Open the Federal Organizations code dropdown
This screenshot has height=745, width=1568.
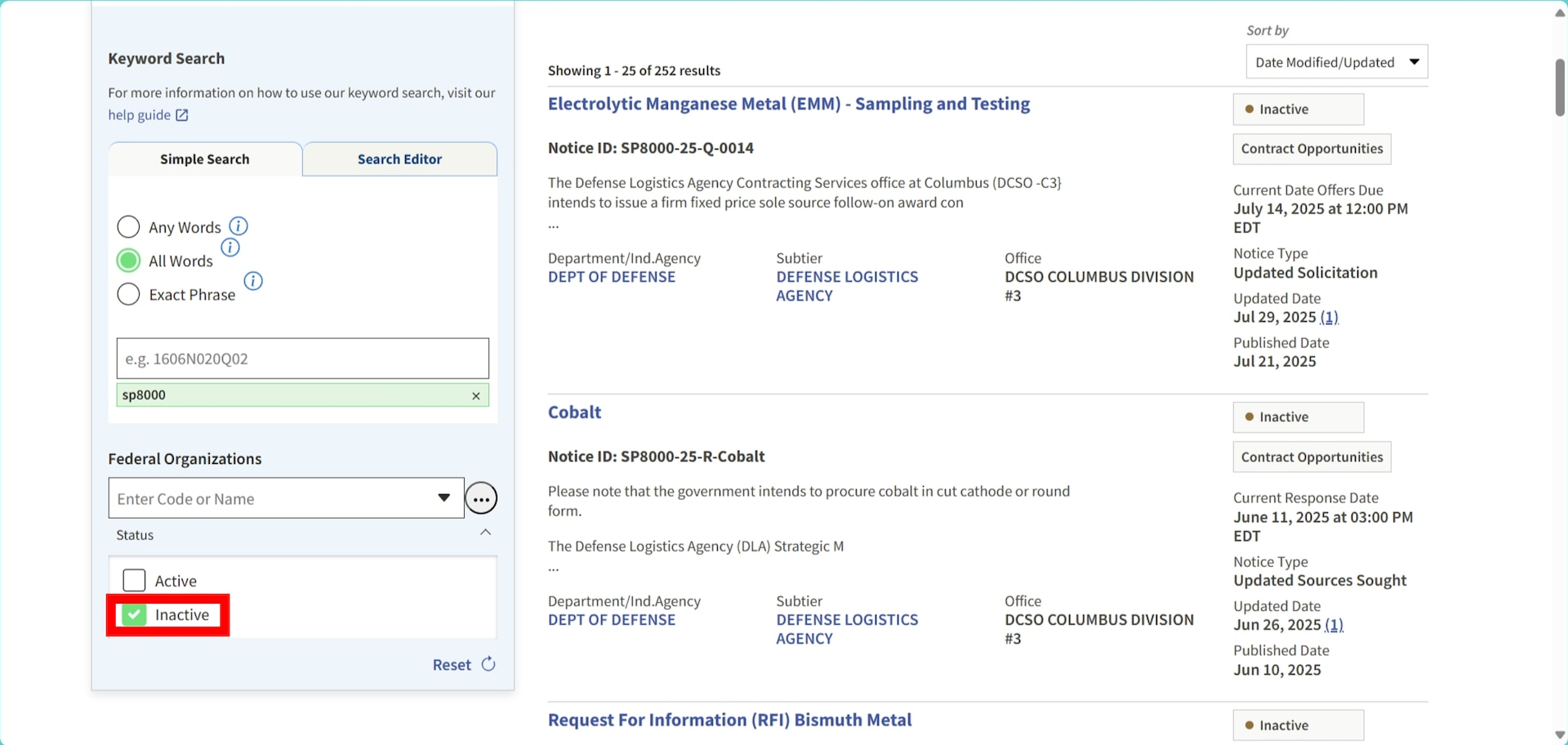point(444,497)
